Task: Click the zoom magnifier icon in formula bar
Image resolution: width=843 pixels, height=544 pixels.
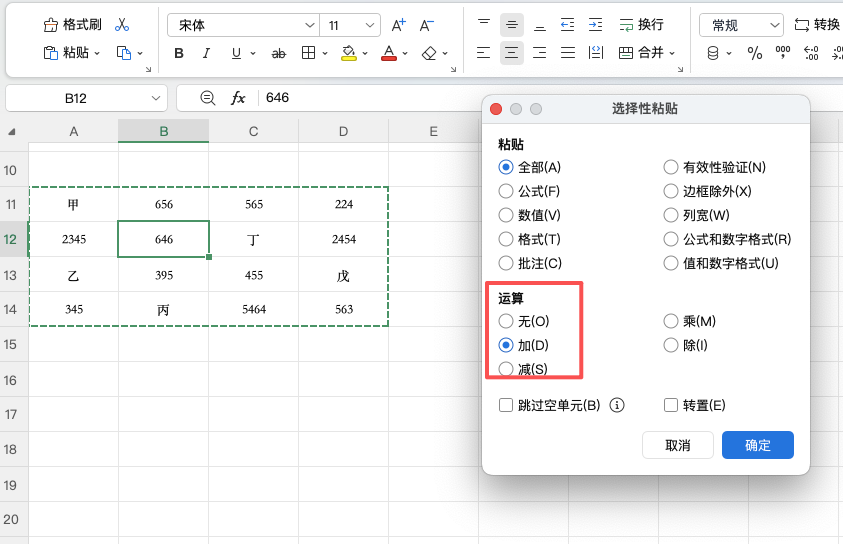Action: [x=208, y=98]
